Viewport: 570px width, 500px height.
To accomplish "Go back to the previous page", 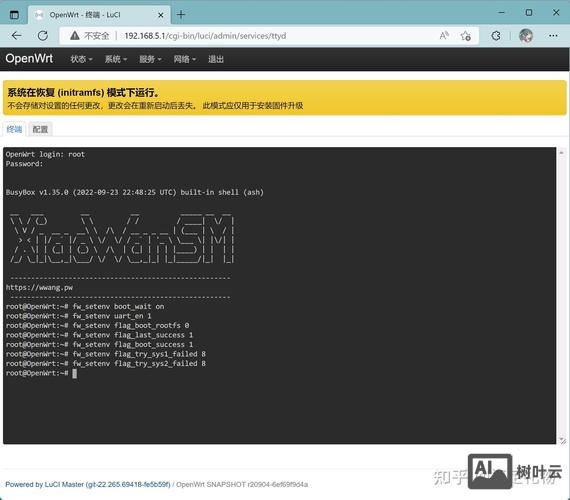I will point(17,36).
